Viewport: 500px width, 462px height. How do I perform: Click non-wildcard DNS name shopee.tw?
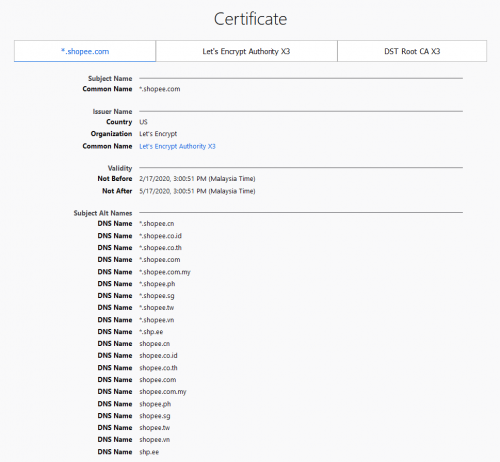(155, 428)
